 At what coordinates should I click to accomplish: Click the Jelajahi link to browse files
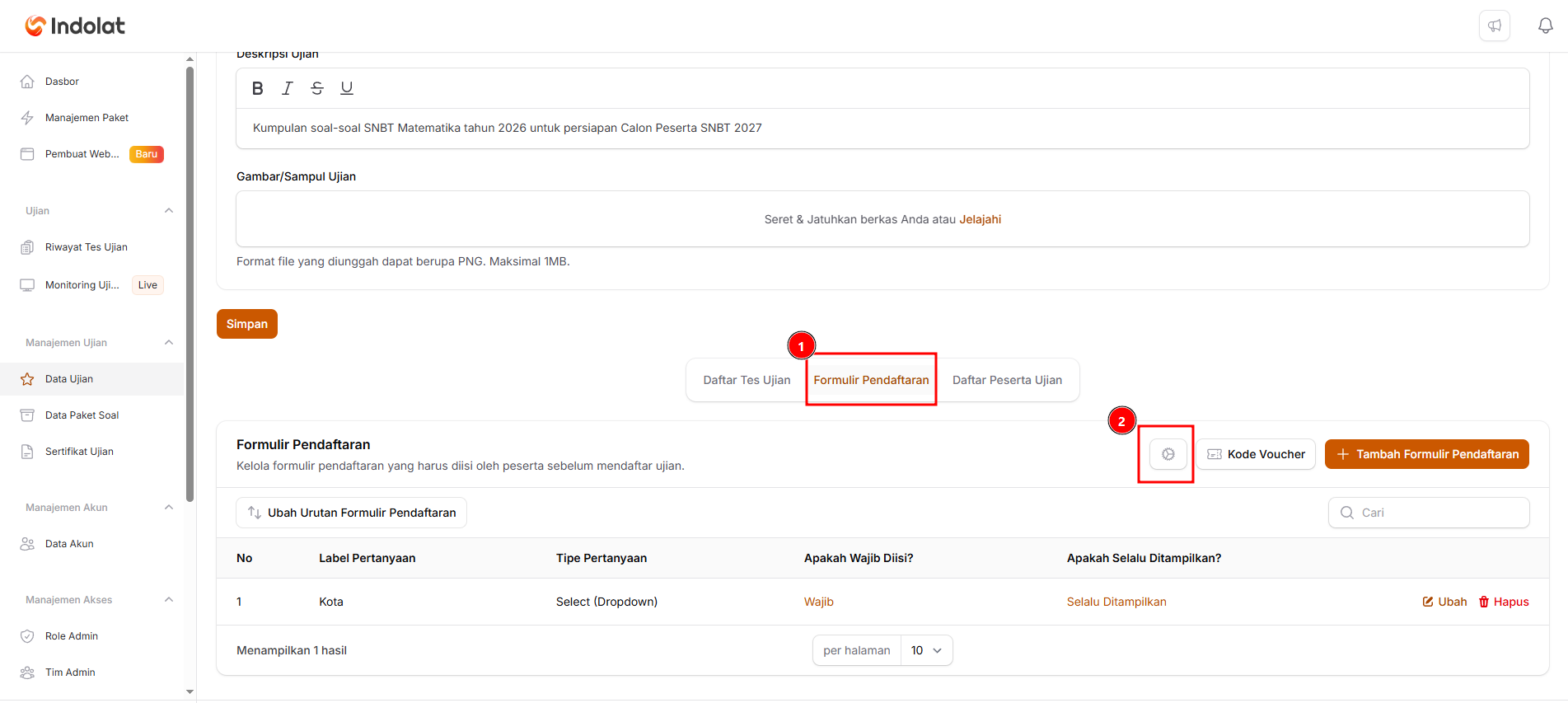point(980,219)
